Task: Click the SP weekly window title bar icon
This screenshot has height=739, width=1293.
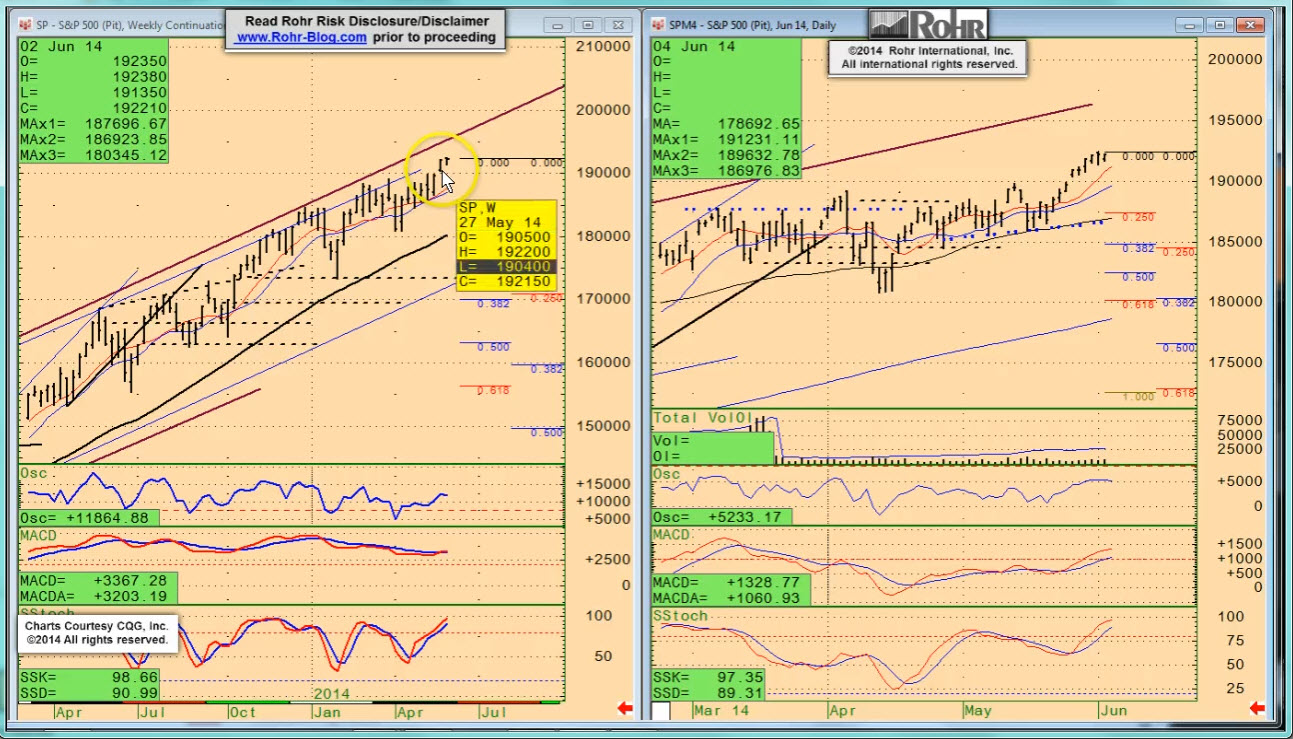Action: click(x=27, y=25)
